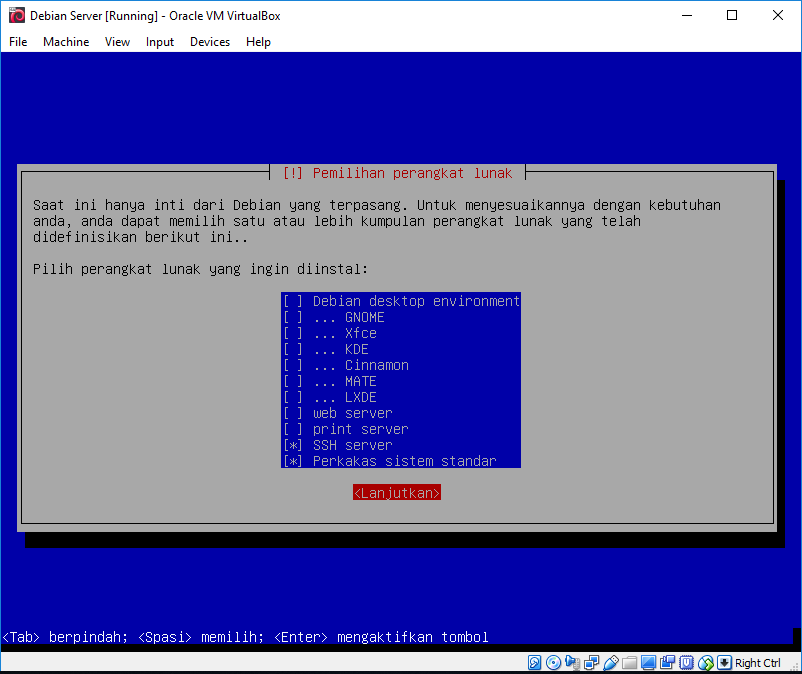Click the VirtualBox icon in title bar
The image size is (802, 674).
pos(16,15)
